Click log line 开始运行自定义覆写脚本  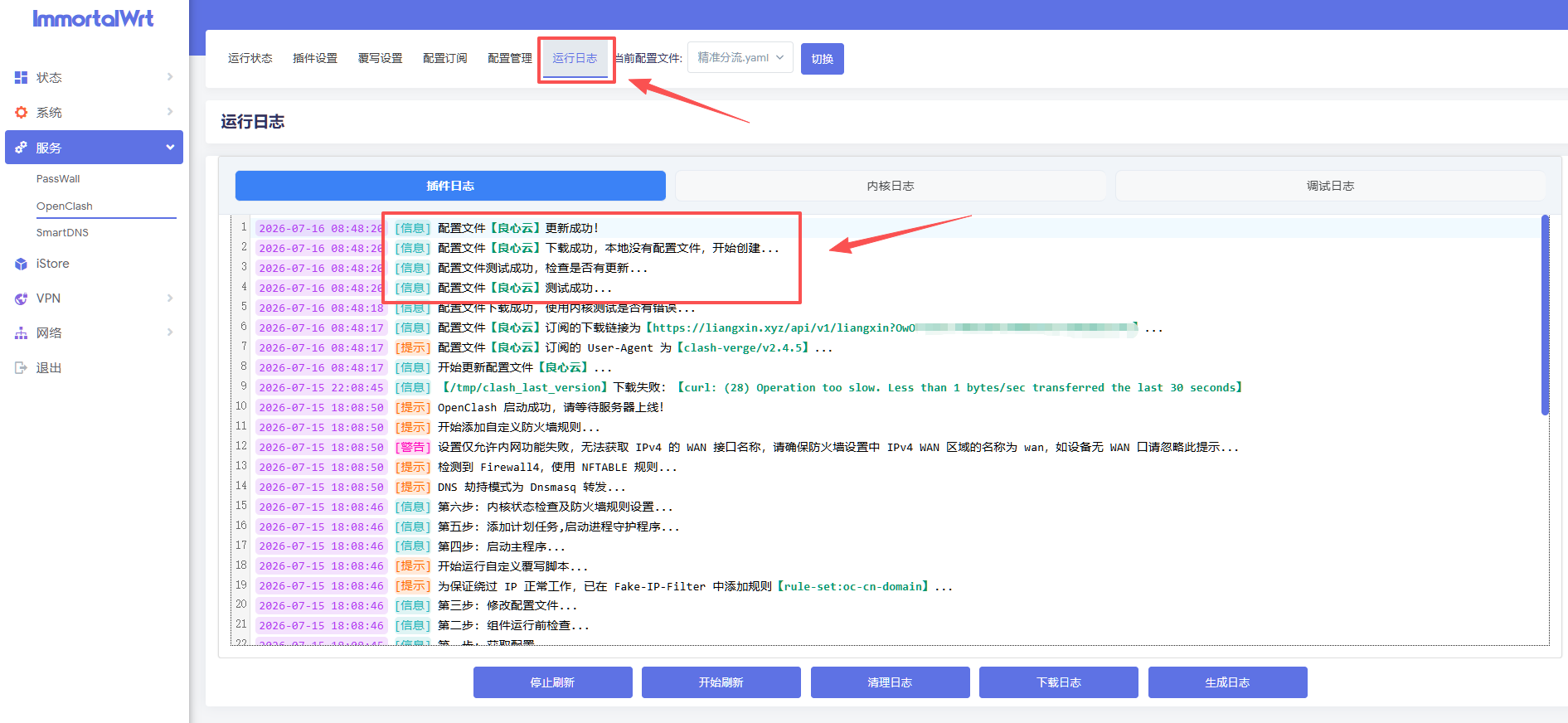pyautogui.click(x=512, y=567)
